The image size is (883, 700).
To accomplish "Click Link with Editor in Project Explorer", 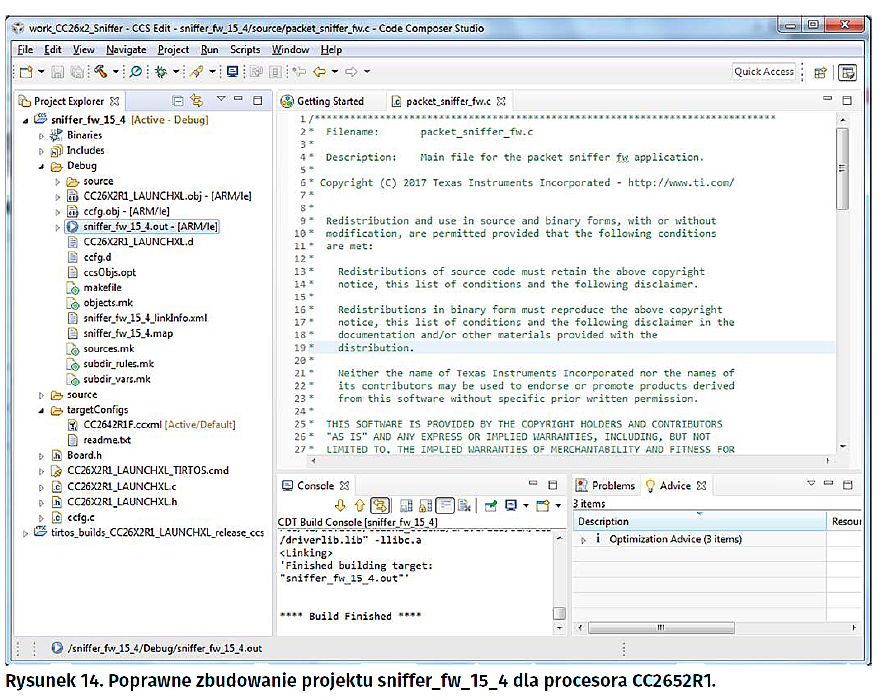I will (x=196, y=101).
